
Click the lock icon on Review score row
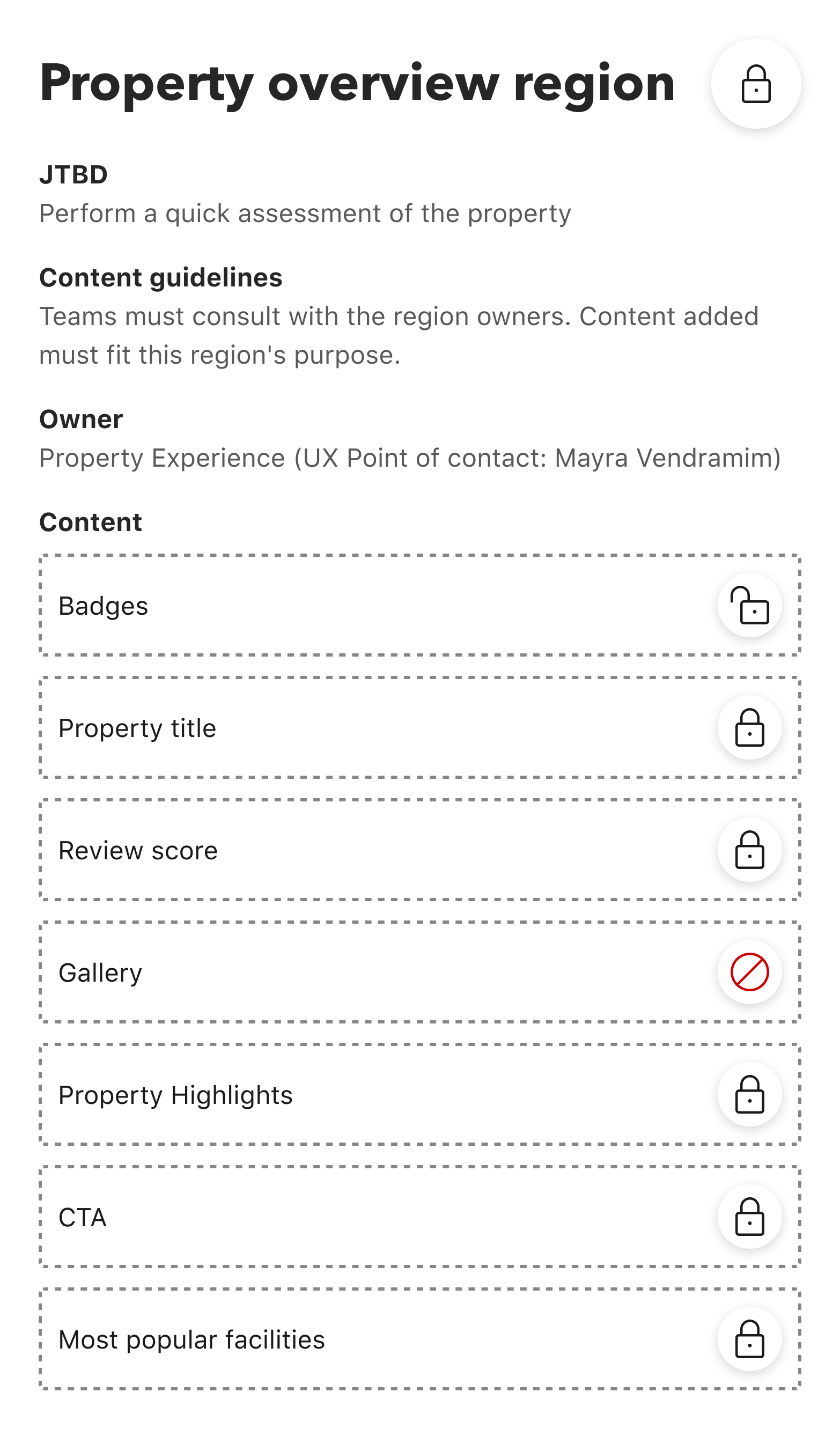[749, 850]
